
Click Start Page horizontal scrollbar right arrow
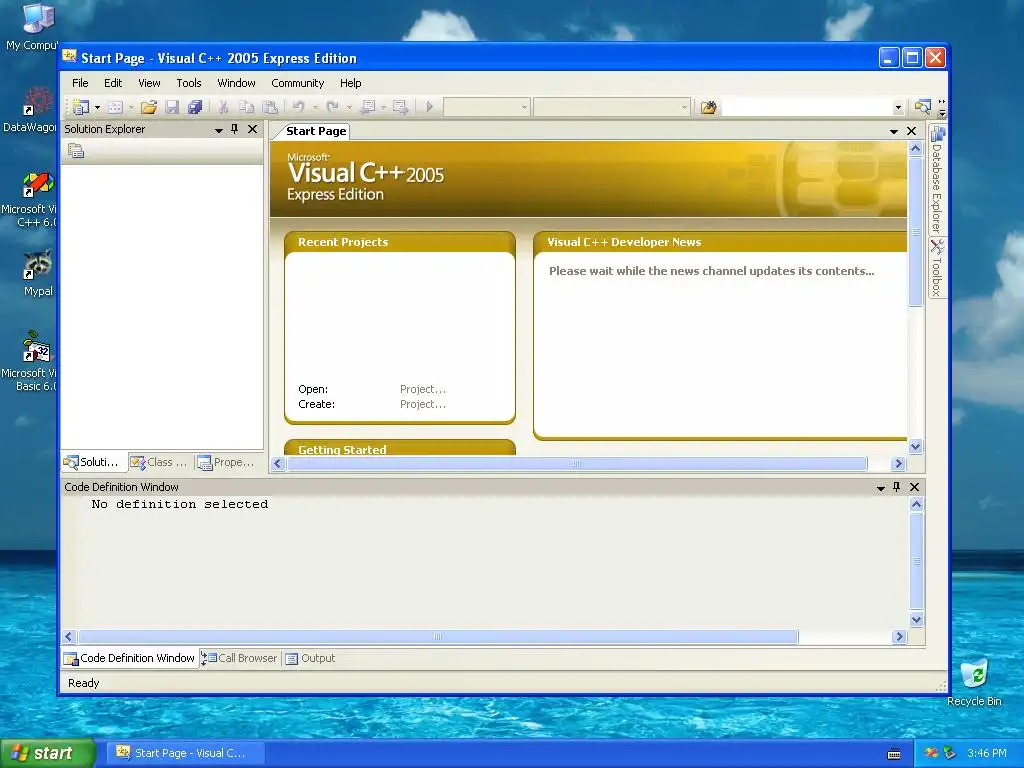[x=898, y=464]
